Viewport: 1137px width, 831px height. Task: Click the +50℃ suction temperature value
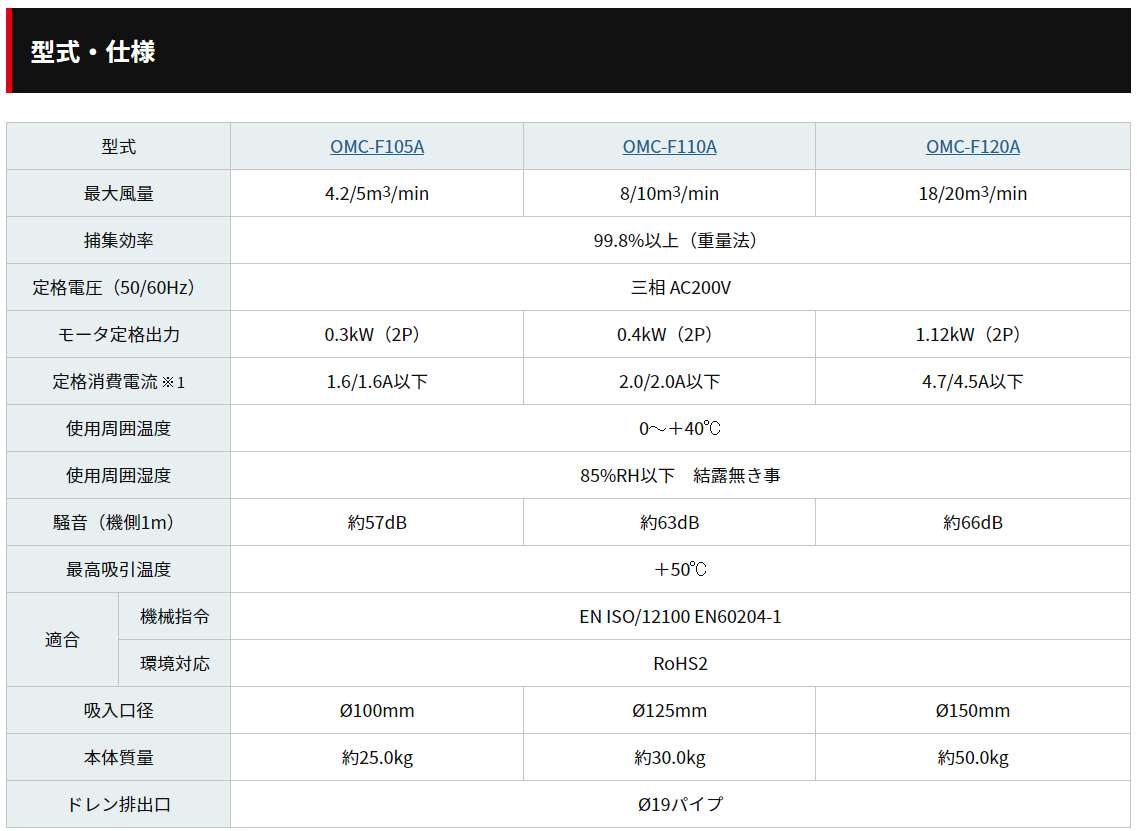[x=680, y=569]
